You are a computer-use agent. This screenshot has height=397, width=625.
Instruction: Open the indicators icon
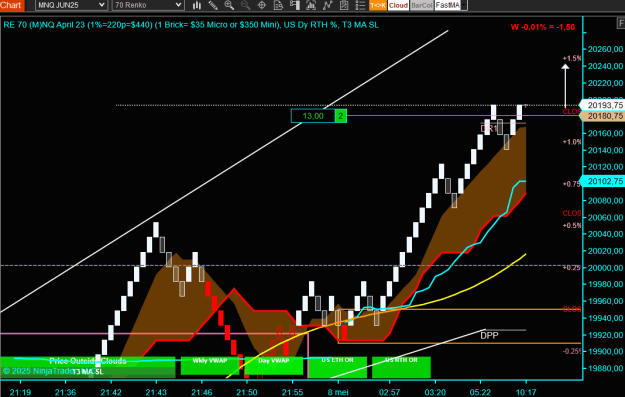tap(311, 5)
